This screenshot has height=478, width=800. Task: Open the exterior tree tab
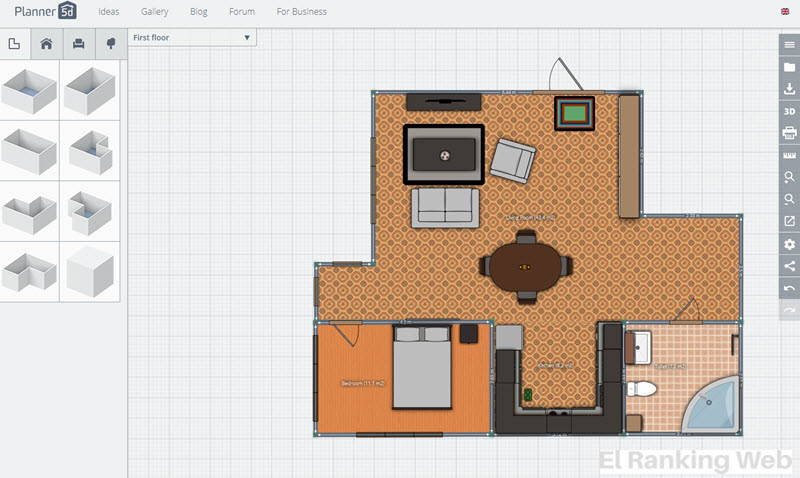[x=108, y=44]
